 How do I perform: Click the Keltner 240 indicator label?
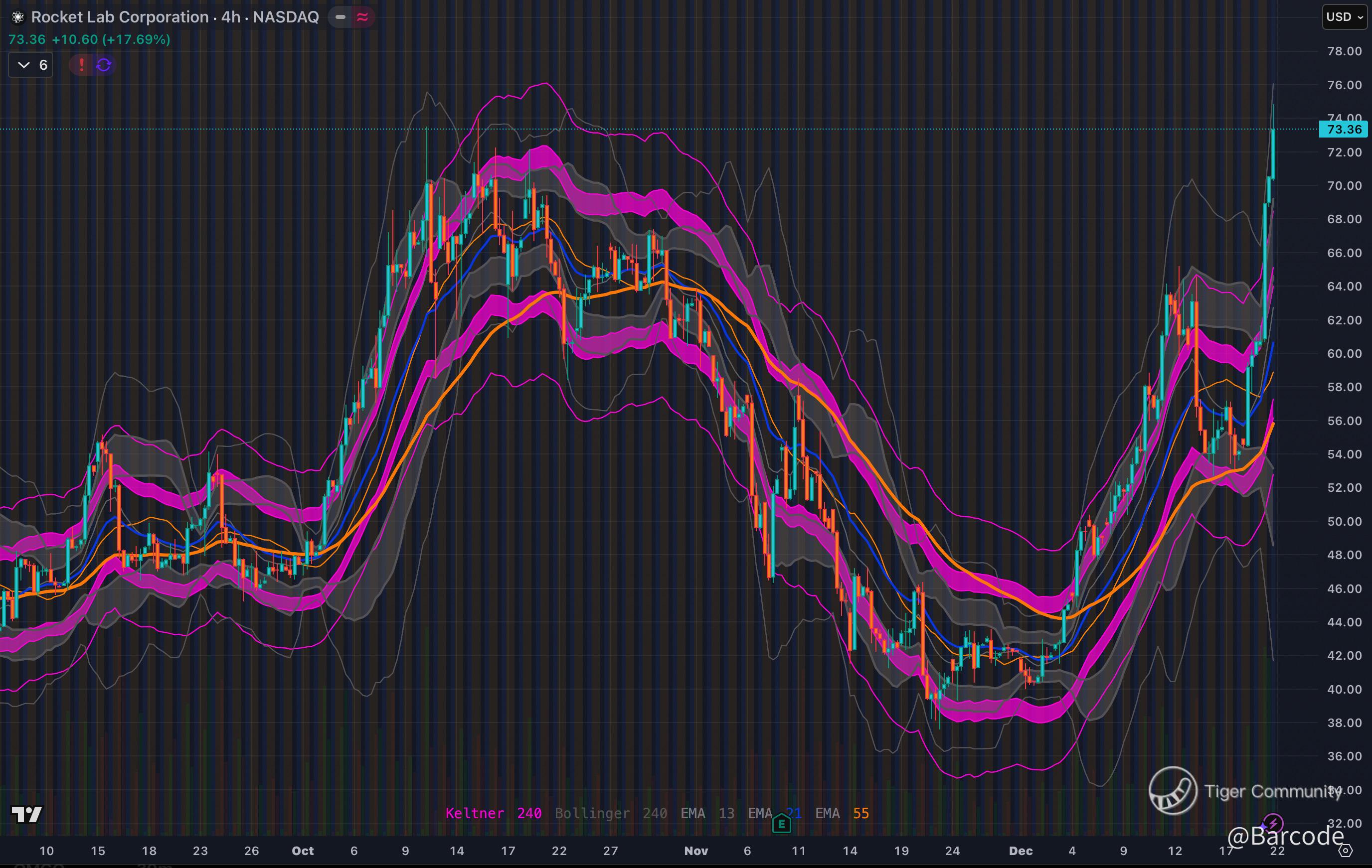493,813
